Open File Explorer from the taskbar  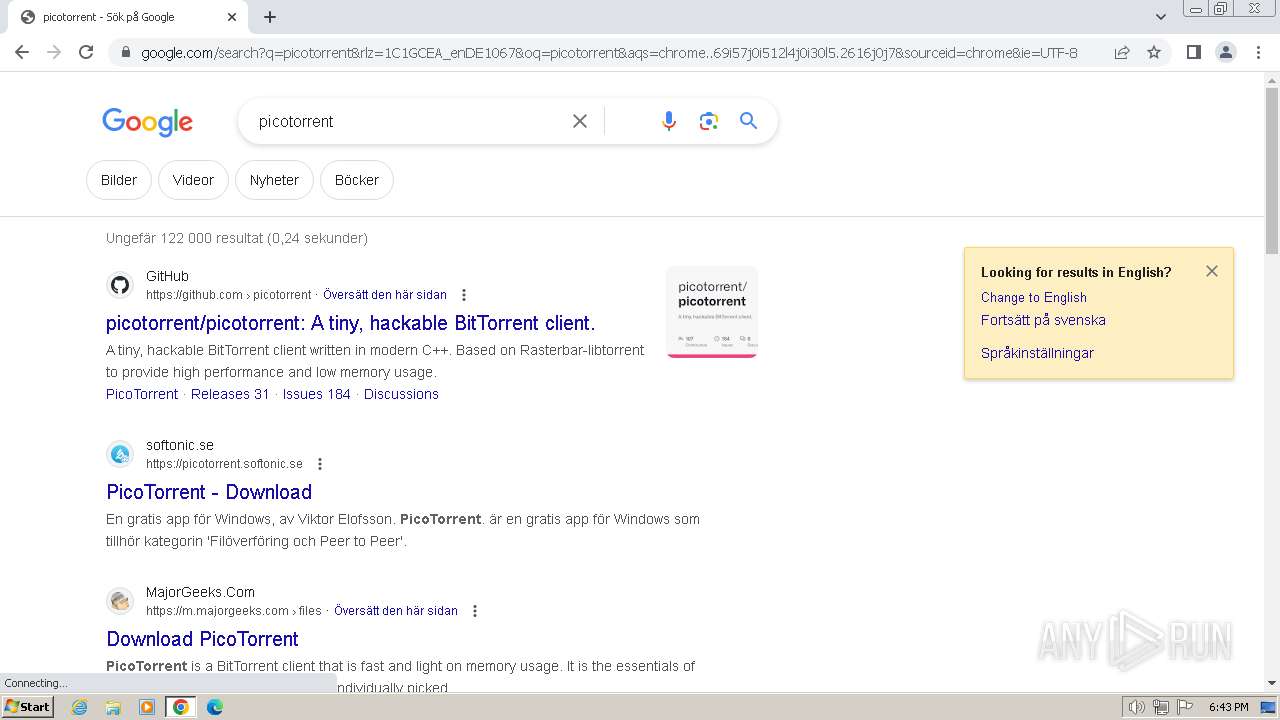coord(113,707)
